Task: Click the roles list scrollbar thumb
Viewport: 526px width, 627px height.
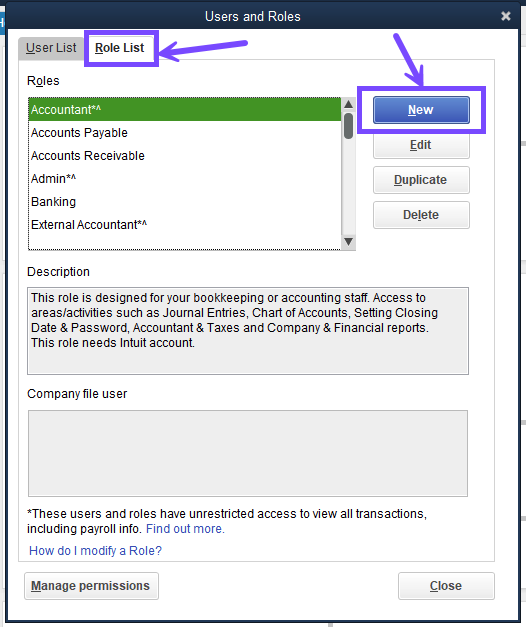Action: click(348, 126)
